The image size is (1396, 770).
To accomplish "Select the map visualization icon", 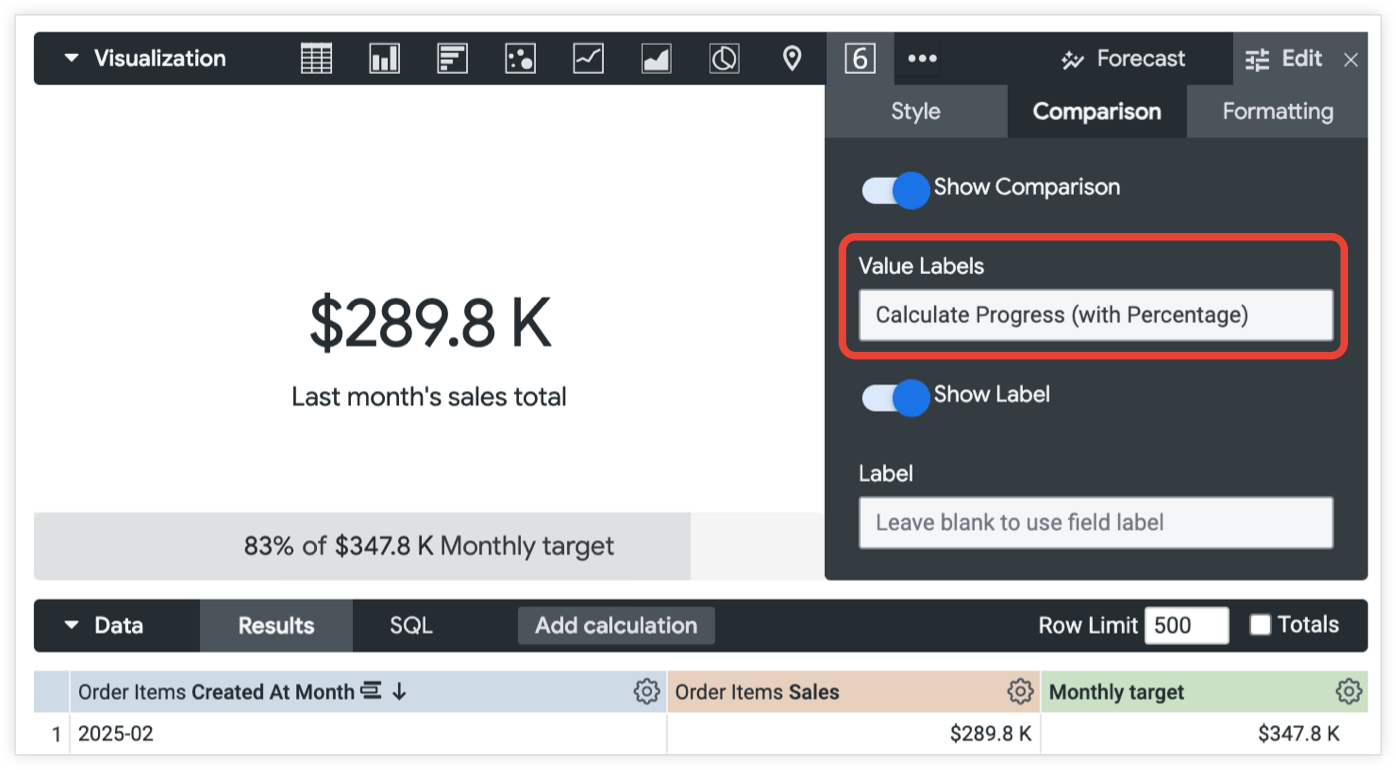I will coord(791,58).
